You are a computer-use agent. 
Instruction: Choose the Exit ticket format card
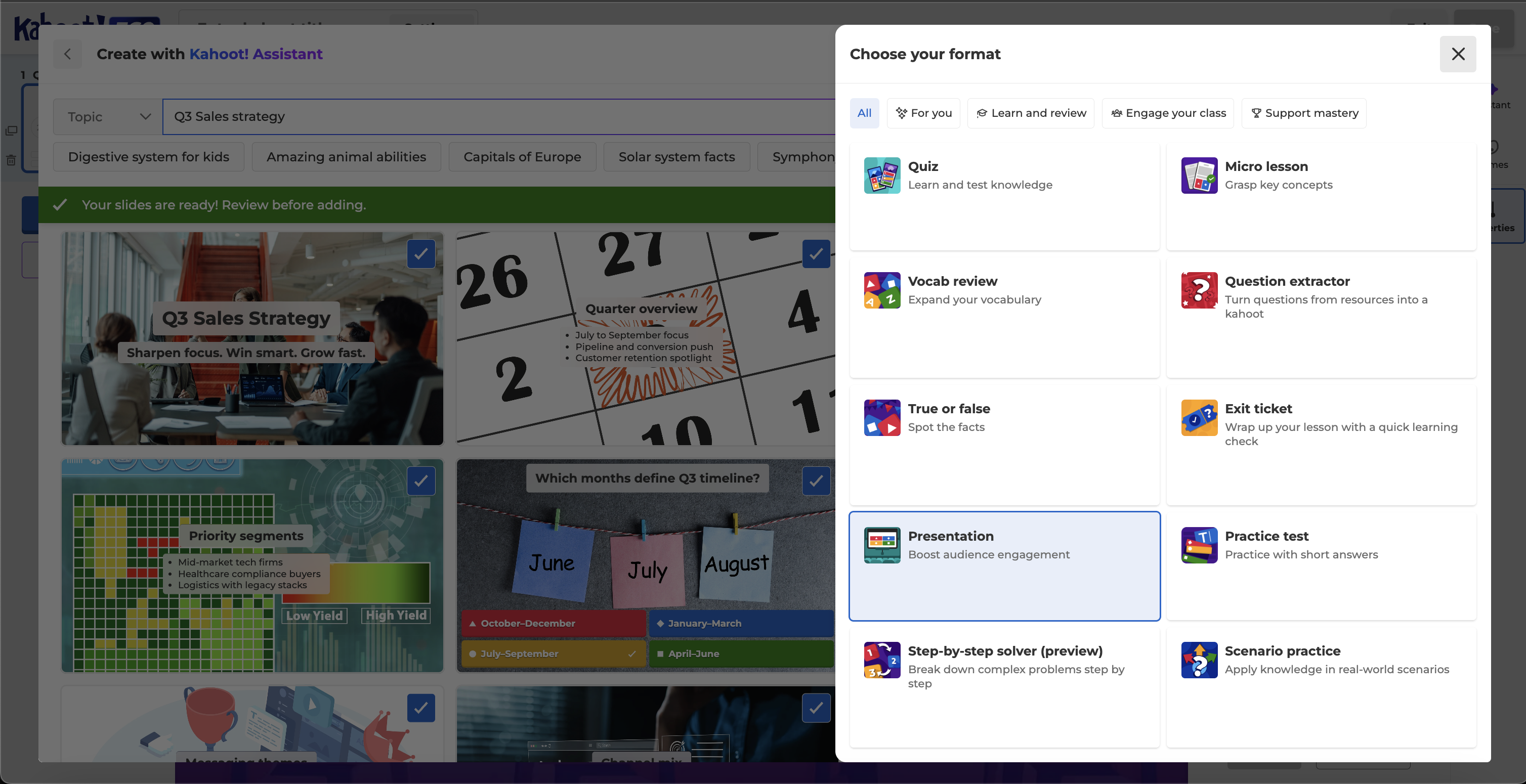1321,445
